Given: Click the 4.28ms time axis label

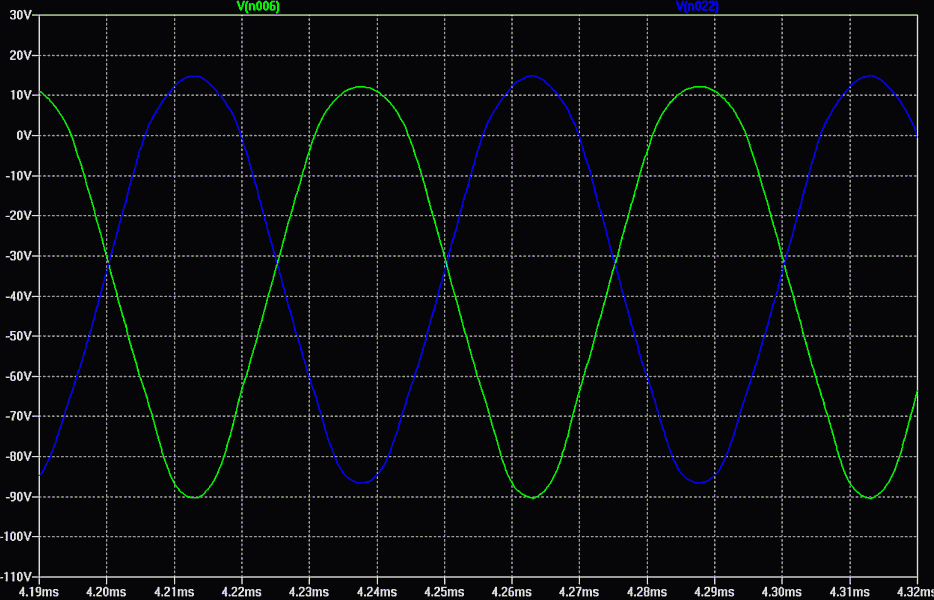Looking at the screenshot, I should [x=646, y=593].
